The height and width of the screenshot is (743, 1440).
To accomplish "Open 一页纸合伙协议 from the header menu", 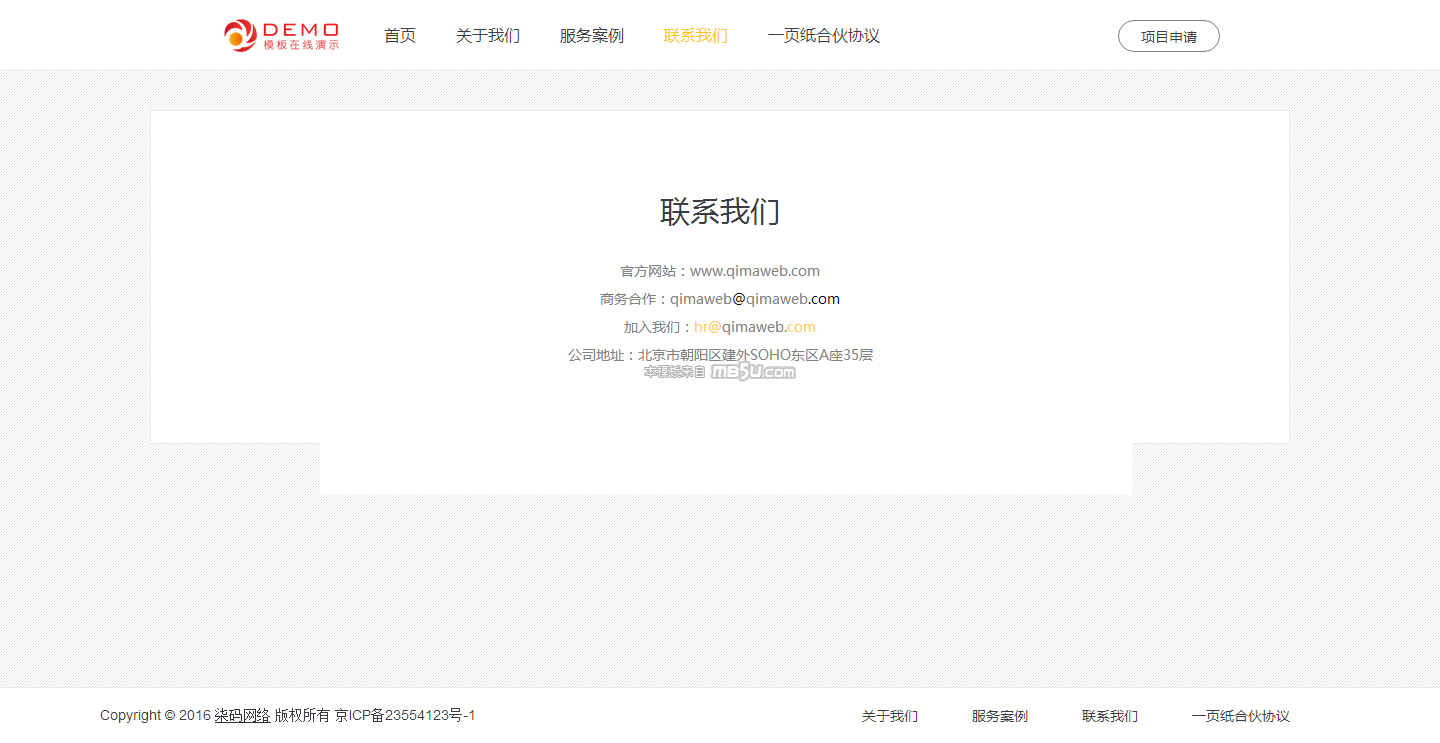I will (x=824, y=36).
